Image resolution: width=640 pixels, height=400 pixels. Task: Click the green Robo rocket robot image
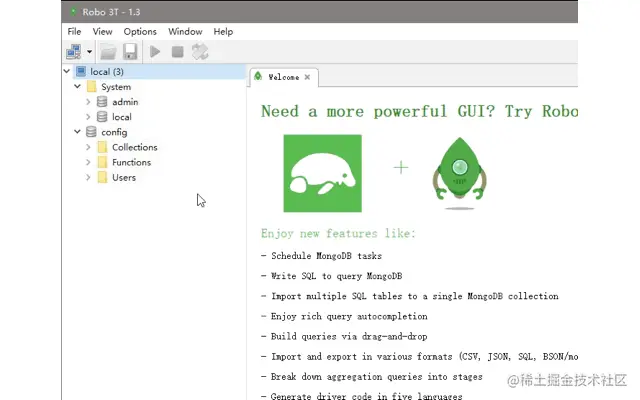pyautogui.click(x=460, y=173)
